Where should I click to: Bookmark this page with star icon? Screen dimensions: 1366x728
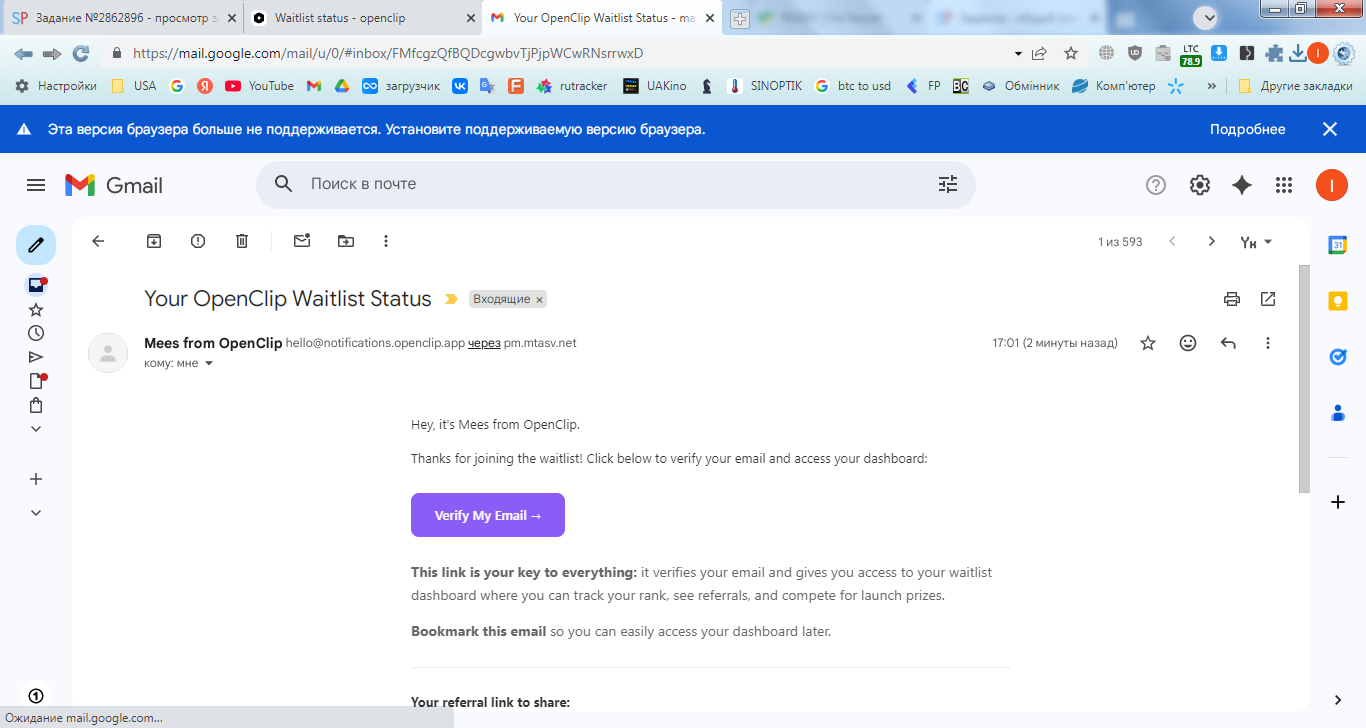[x=1071, y=53]
